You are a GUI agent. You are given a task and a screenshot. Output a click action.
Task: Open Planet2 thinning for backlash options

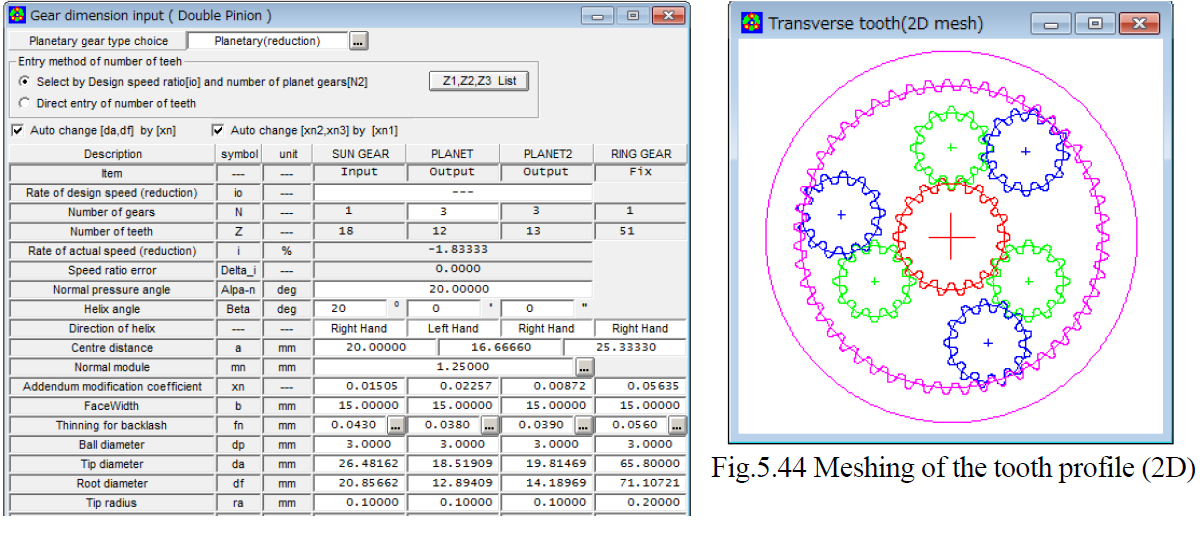(584, 425)
